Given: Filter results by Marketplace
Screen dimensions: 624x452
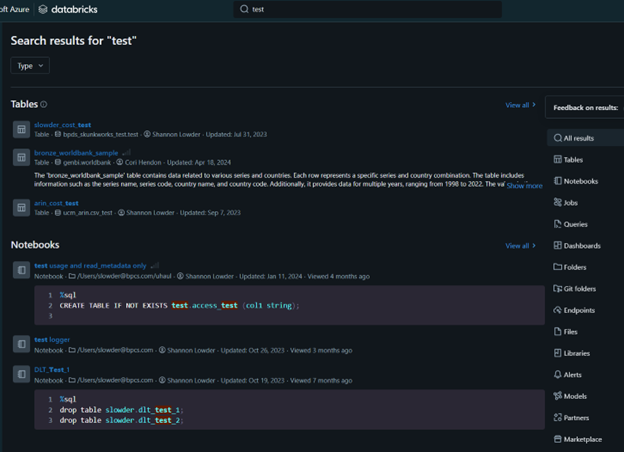Looking at the screenshot, I should point(578,439).
